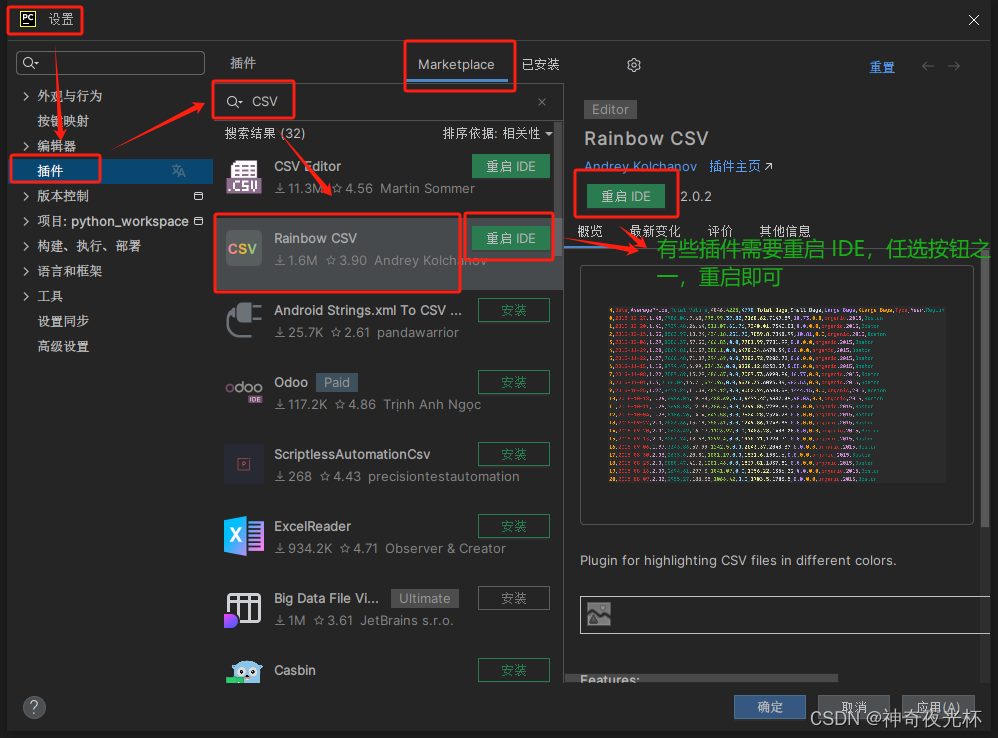
Task: Click the Rainbow CSV preview screenshot
Action: [x=777, y=394]
